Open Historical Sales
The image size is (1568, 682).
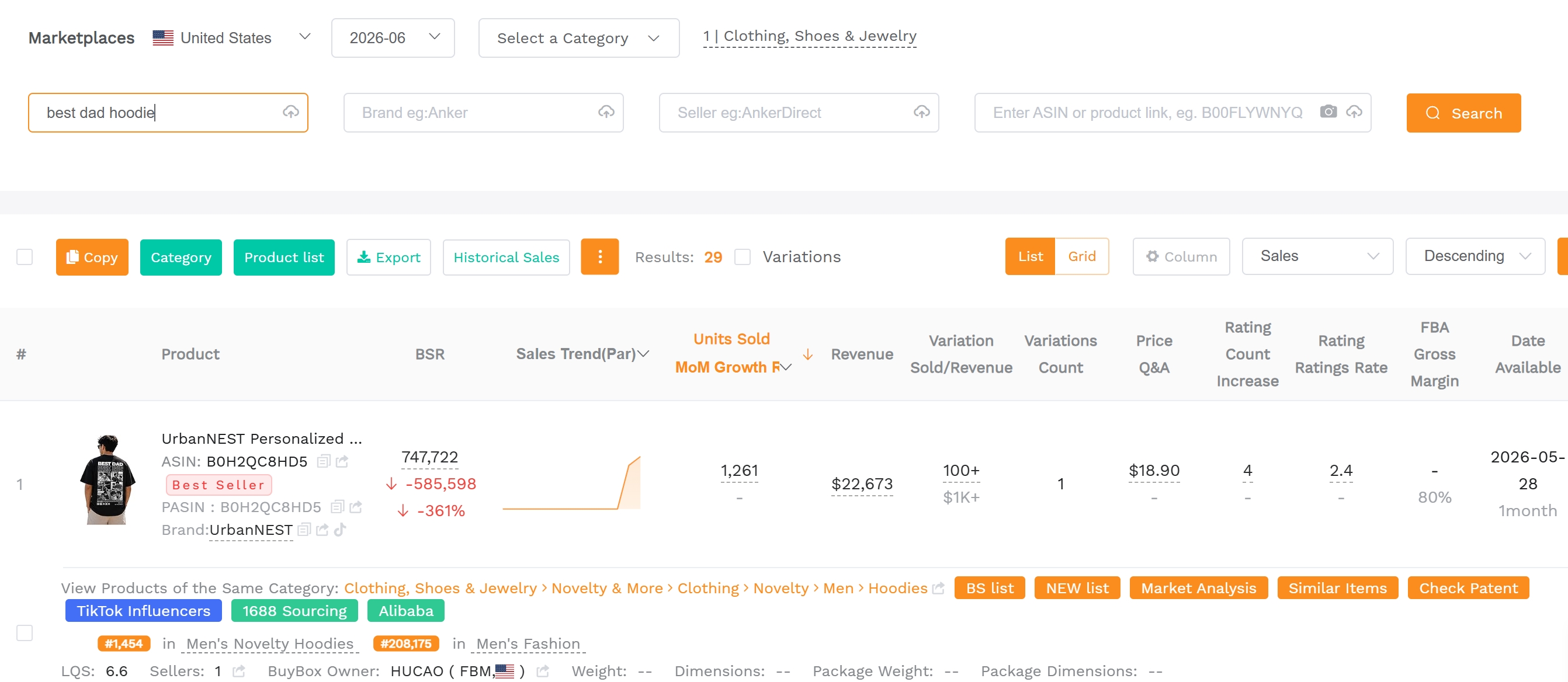(x=506, y=257)
